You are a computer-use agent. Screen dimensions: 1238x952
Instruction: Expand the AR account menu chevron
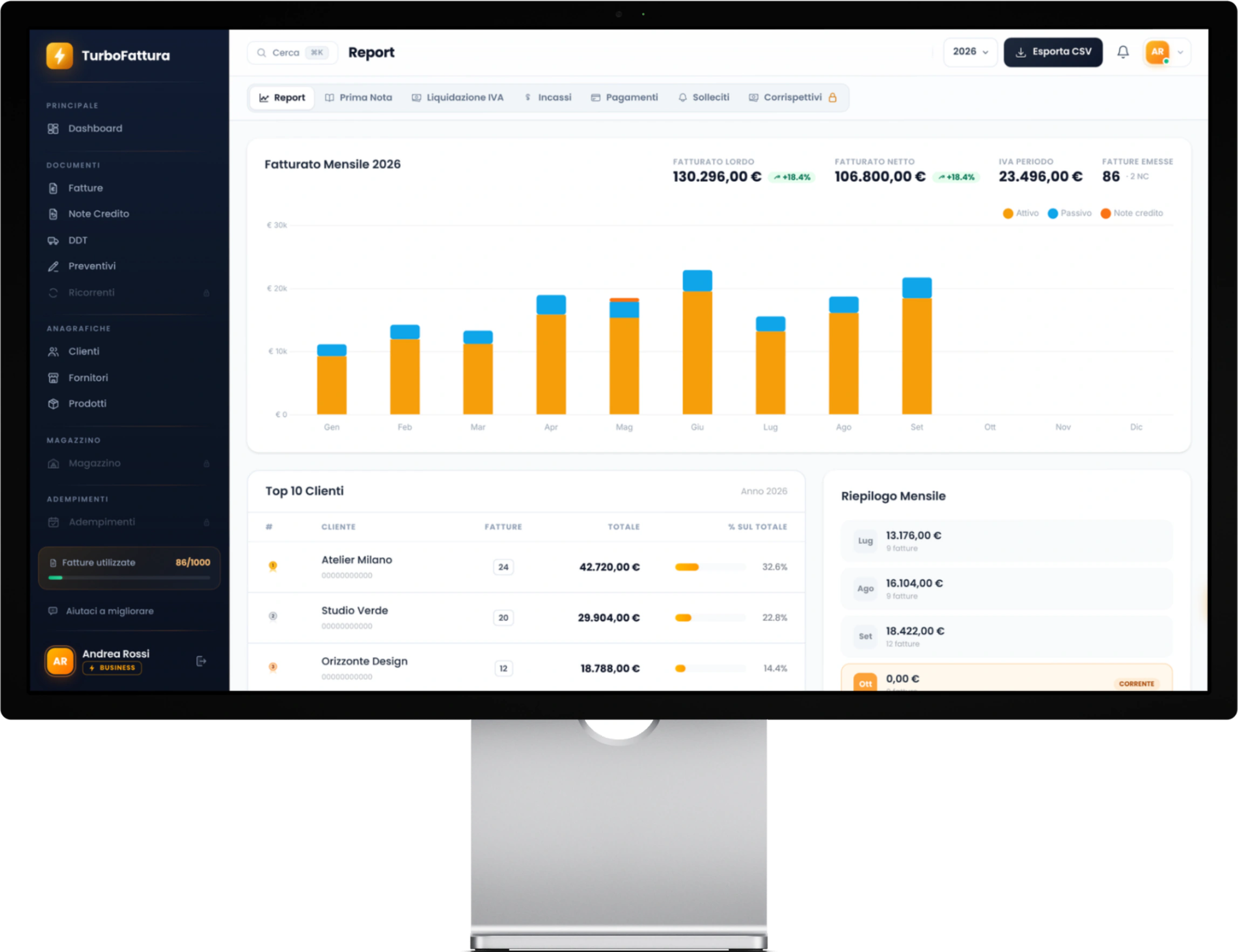pyautogui.click(x=1180, y=52)
